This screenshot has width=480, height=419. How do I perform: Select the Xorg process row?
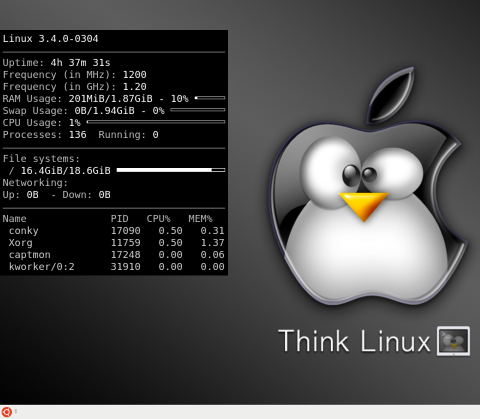click(113, 243)
